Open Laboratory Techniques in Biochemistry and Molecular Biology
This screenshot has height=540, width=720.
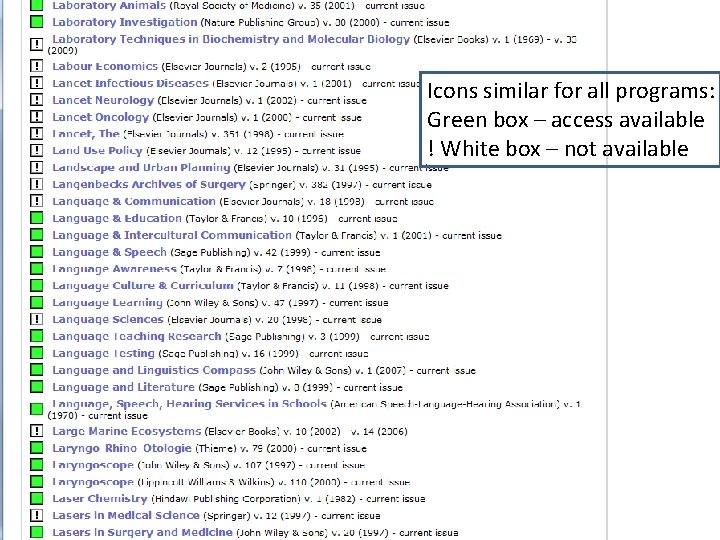(x=231, y=39)
